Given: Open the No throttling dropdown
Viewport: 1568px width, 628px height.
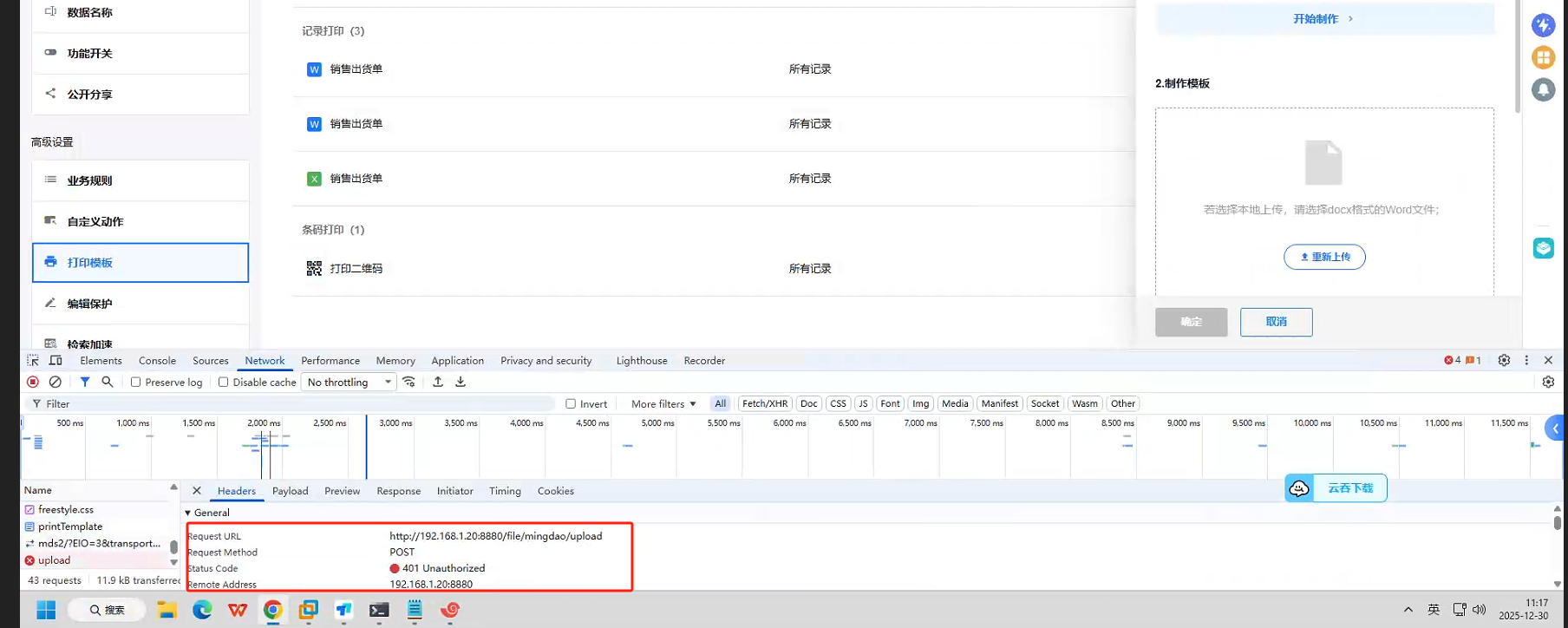Looking at the screenshot, I should click(x=349, y=383).
